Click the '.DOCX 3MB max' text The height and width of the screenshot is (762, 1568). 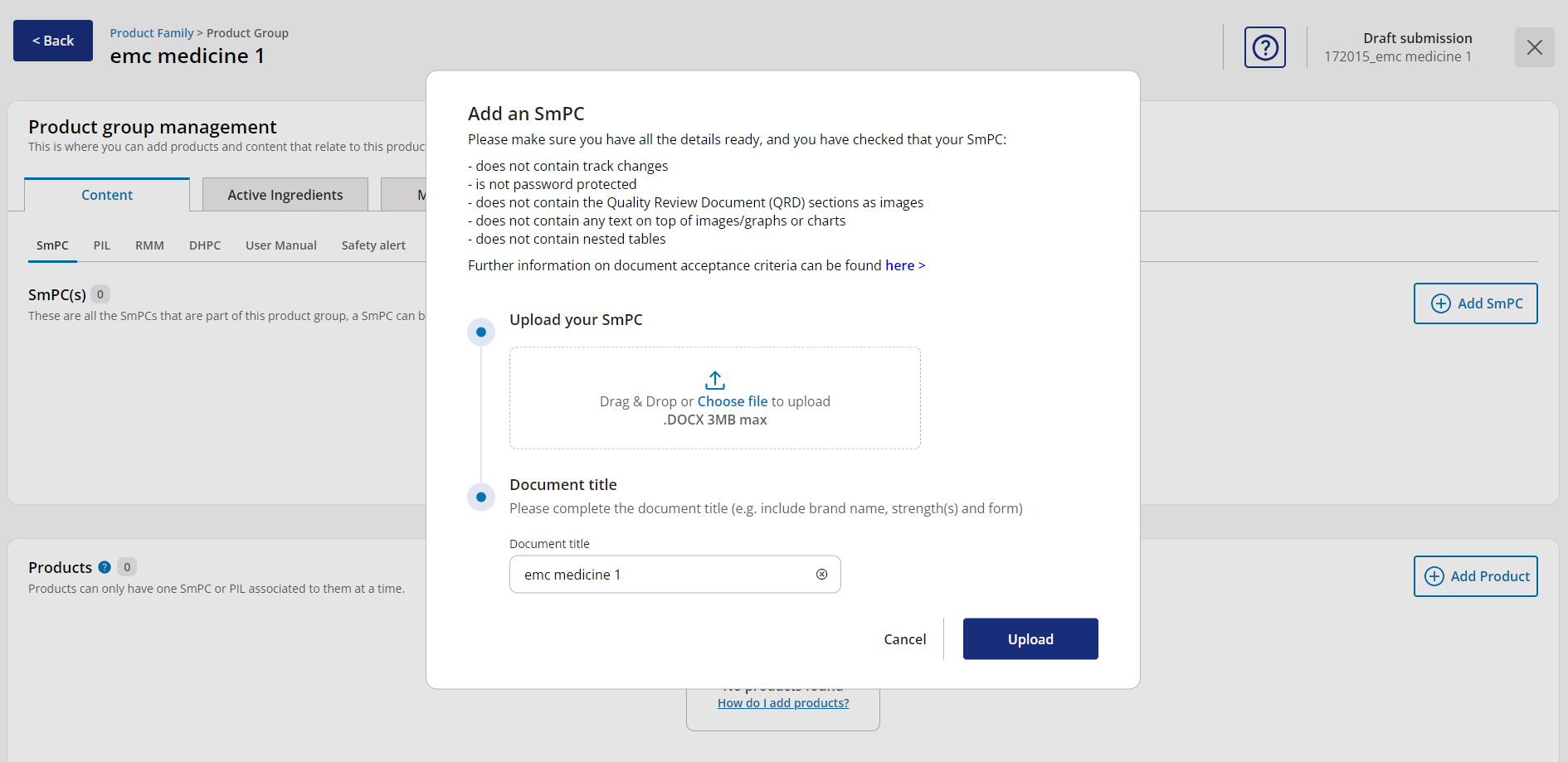(x=715, y=420)
